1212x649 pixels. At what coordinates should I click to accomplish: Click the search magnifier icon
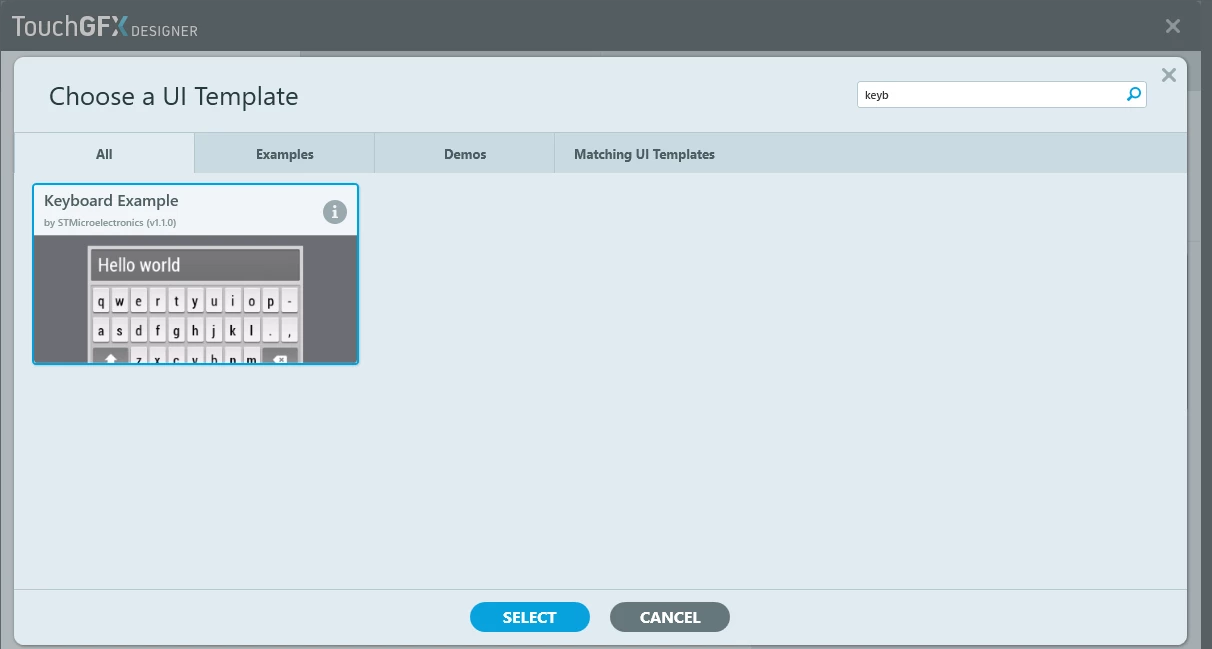tap(1133, 95)
